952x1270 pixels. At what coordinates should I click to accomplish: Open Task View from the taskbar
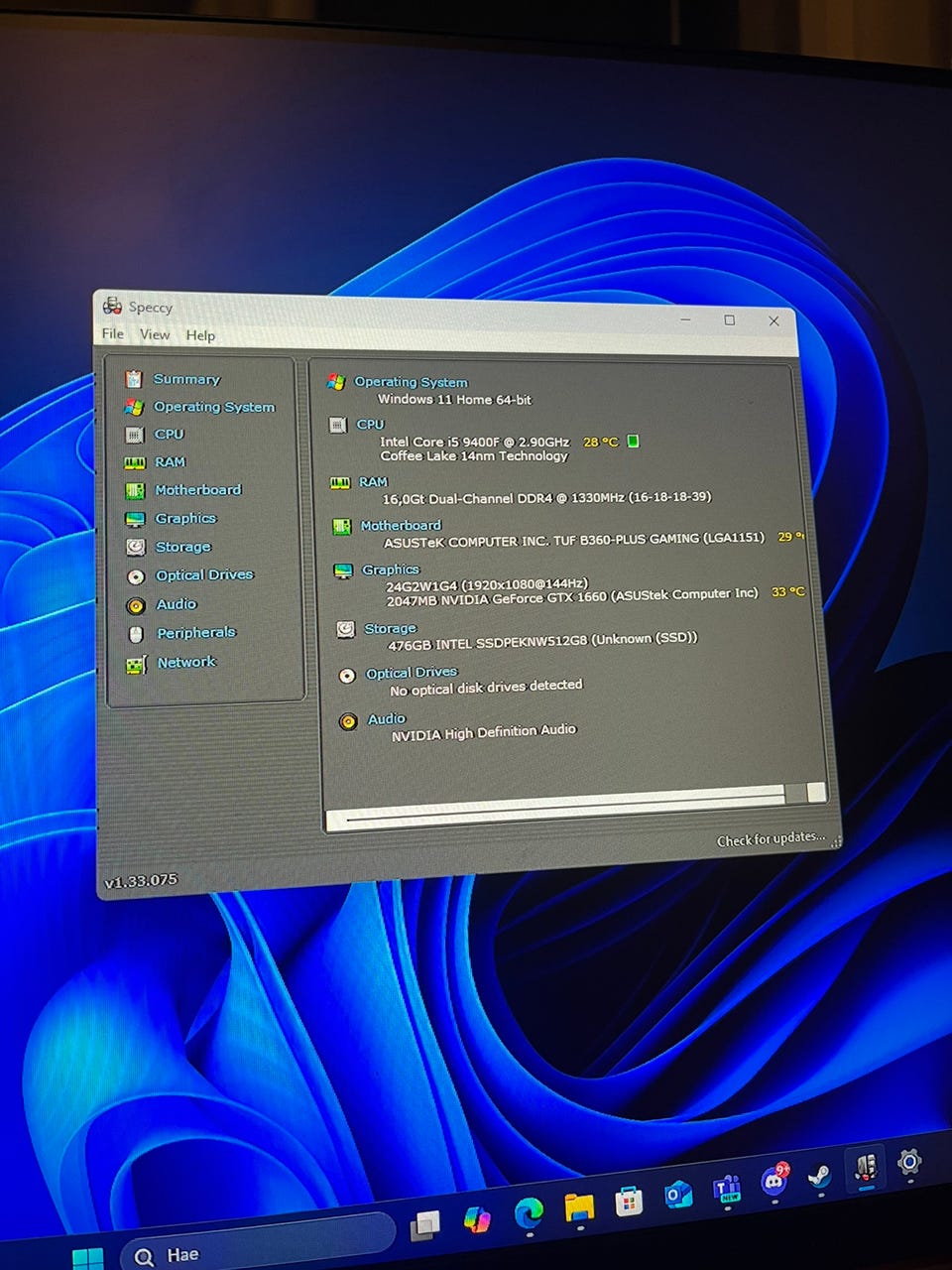425,1226
